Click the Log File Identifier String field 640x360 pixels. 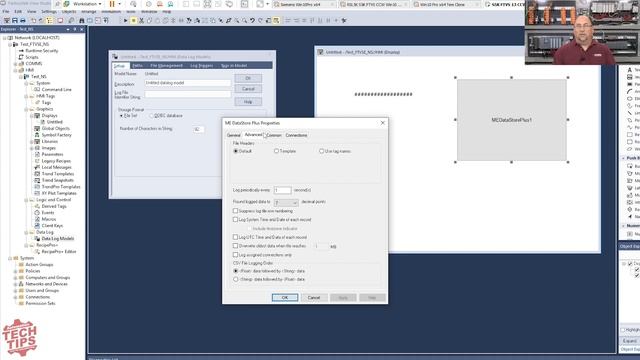pyautogui.click(x=188, y=94)
